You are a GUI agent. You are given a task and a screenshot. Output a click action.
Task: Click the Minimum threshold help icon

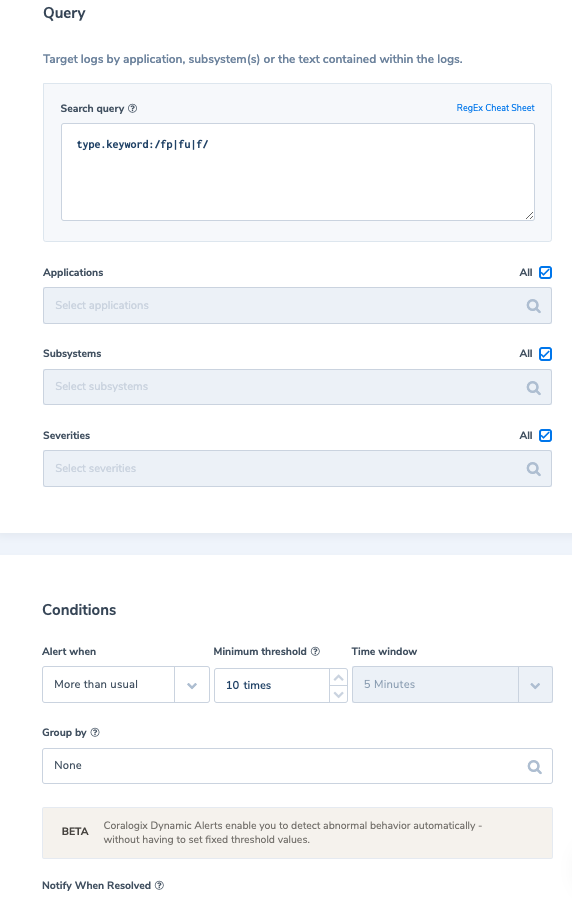click(x=315, y=651)
